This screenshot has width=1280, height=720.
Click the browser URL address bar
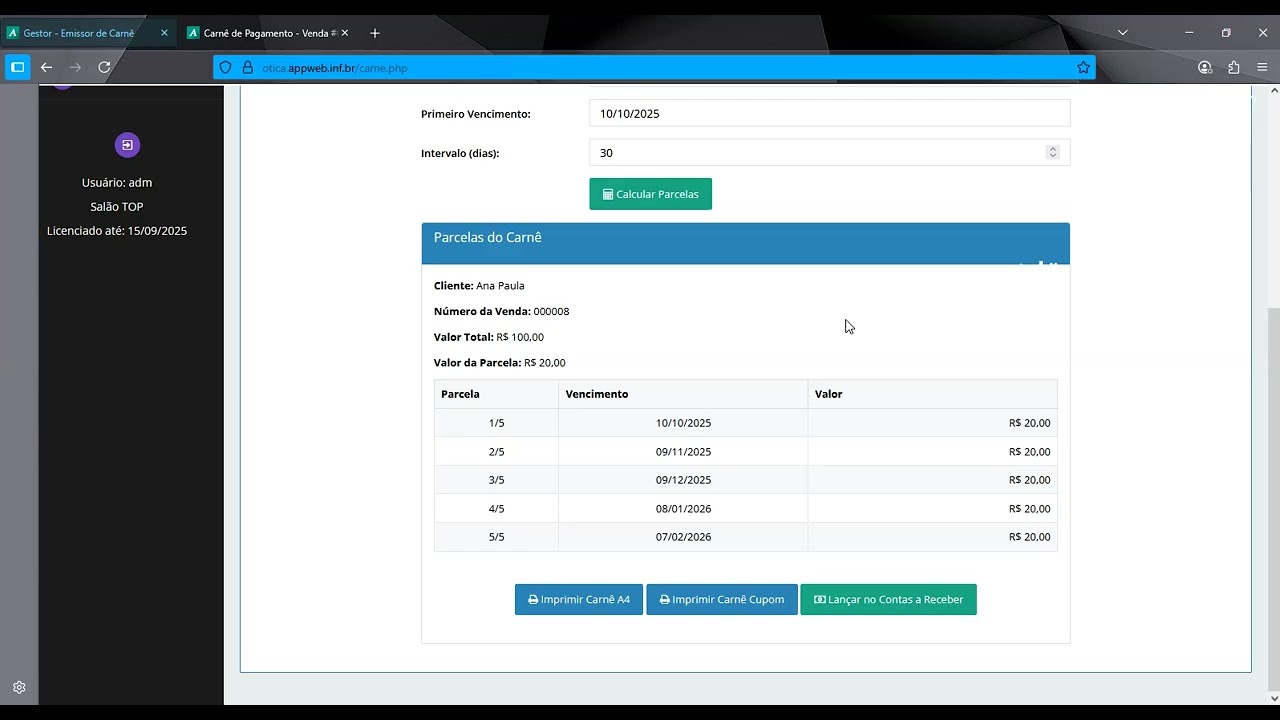point(655,68)
